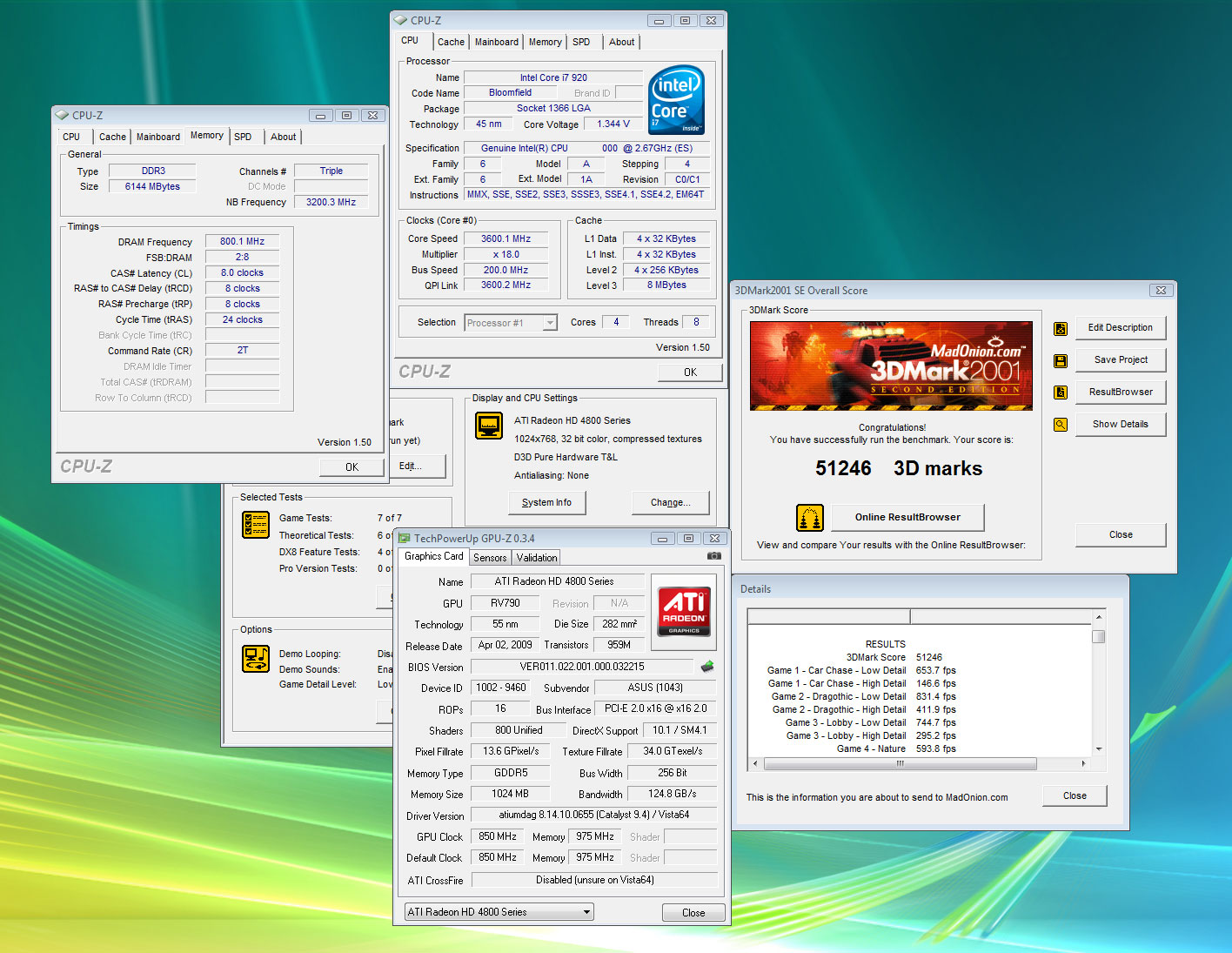Click the Save Project button

point(1121,360)
